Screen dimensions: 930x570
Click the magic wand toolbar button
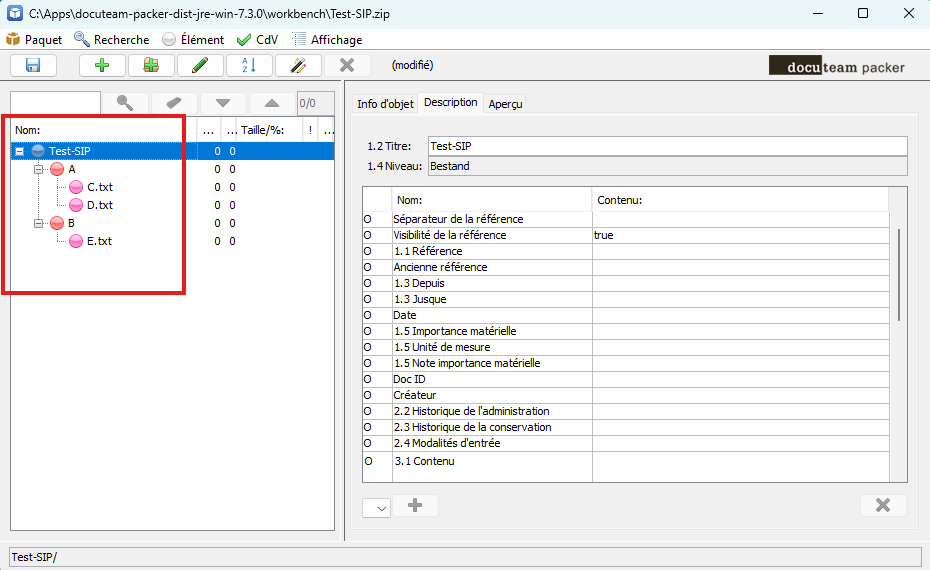coord(299,65)
